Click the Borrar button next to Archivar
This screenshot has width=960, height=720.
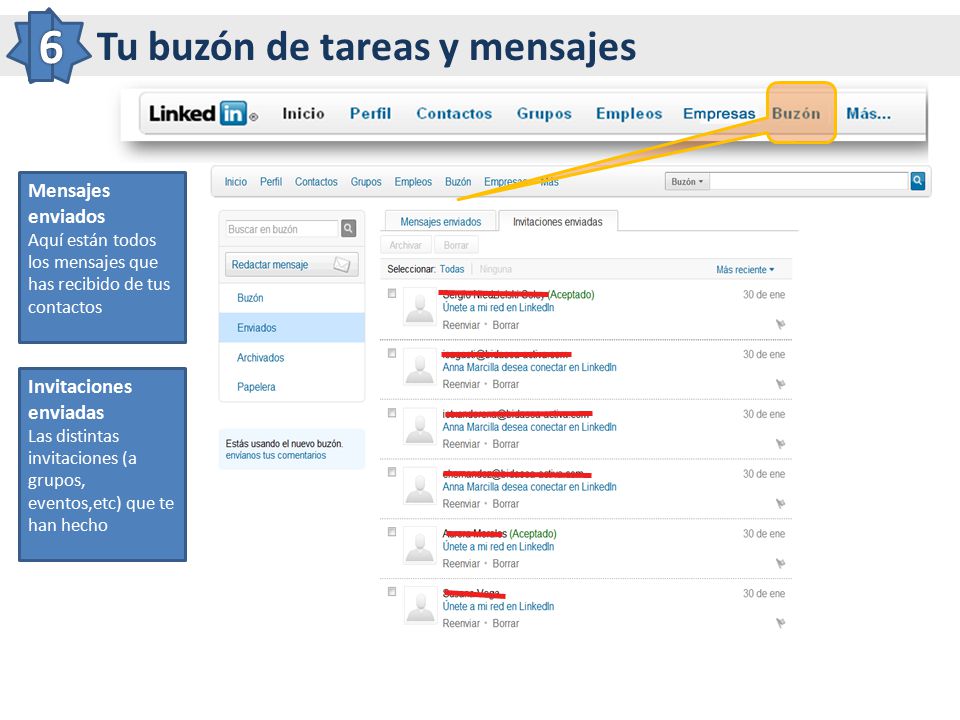click(x=456, y=245)
